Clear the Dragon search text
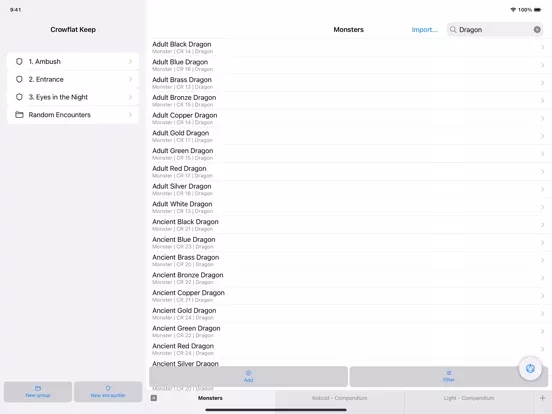Image resolution: width=552 pixels, height=414 pixels. coord(537,30)
